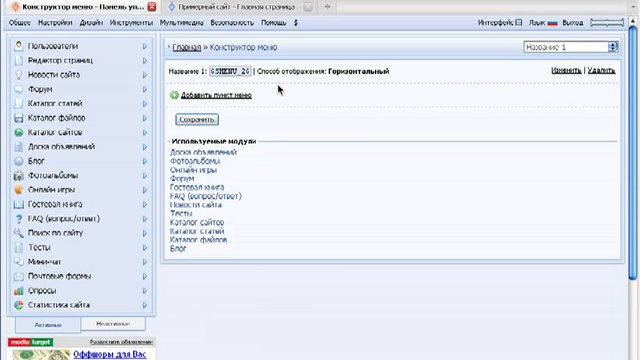
Task: Click the Главная breadcrumb link
Action: [x=187, y=47]
